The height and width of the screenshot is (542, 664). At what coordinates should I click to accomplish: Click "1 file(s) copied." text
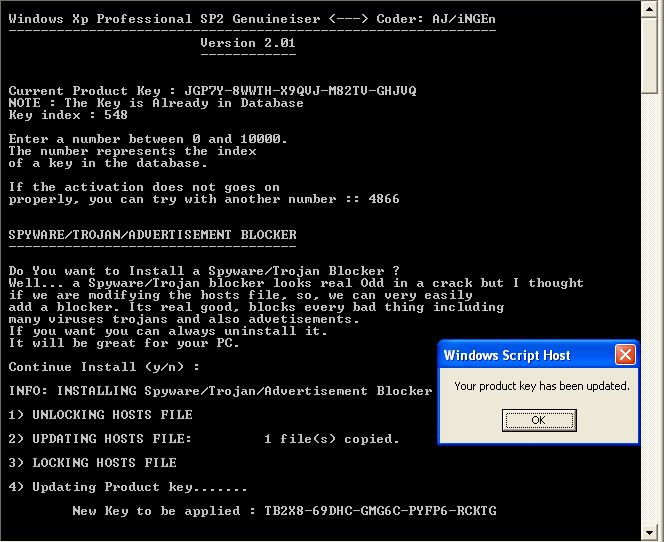[x=332, y=439]
